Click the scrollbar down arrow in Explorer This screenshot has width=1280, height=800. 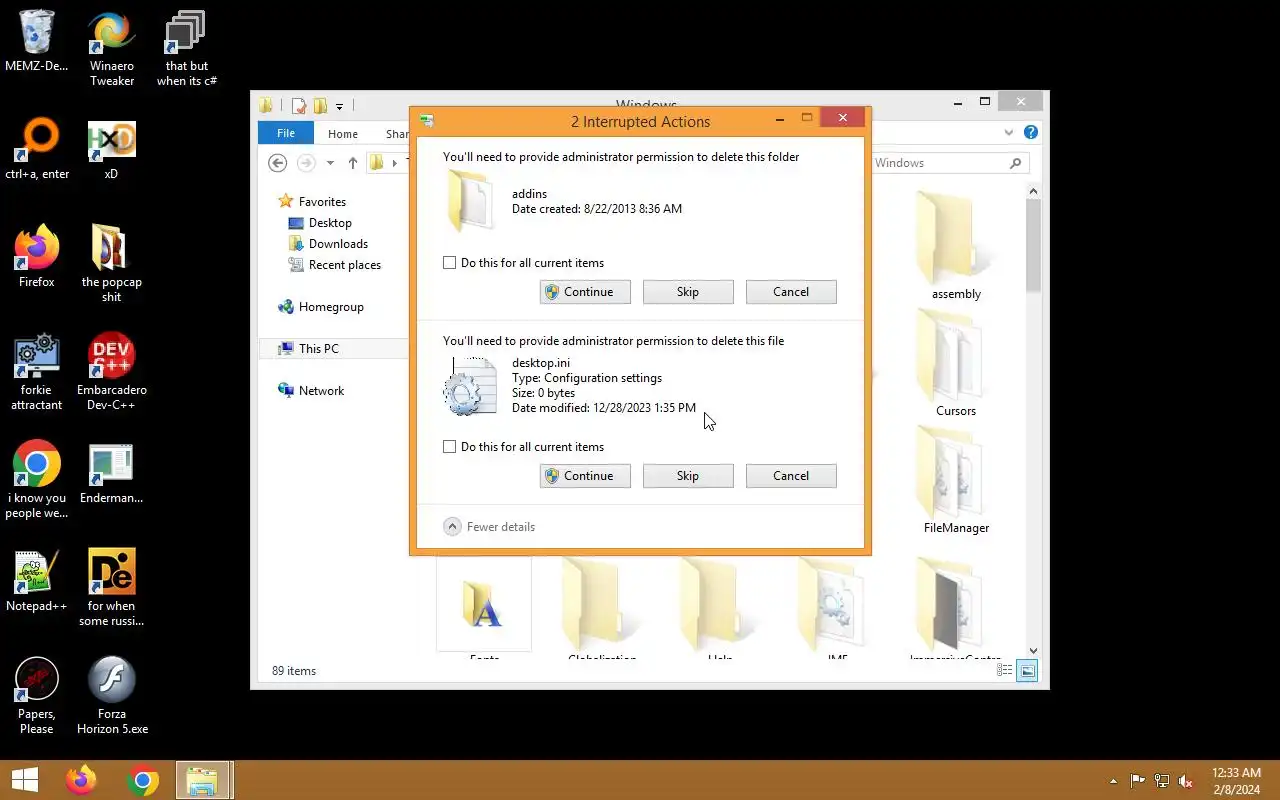pos(1033,651)
